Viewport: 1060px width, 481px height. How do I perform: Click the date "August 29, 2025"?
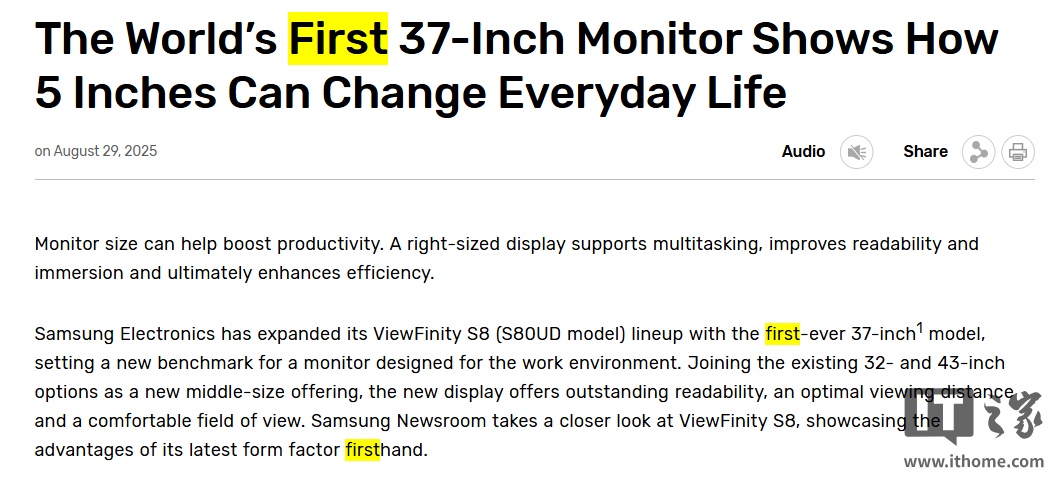(105, 152)
